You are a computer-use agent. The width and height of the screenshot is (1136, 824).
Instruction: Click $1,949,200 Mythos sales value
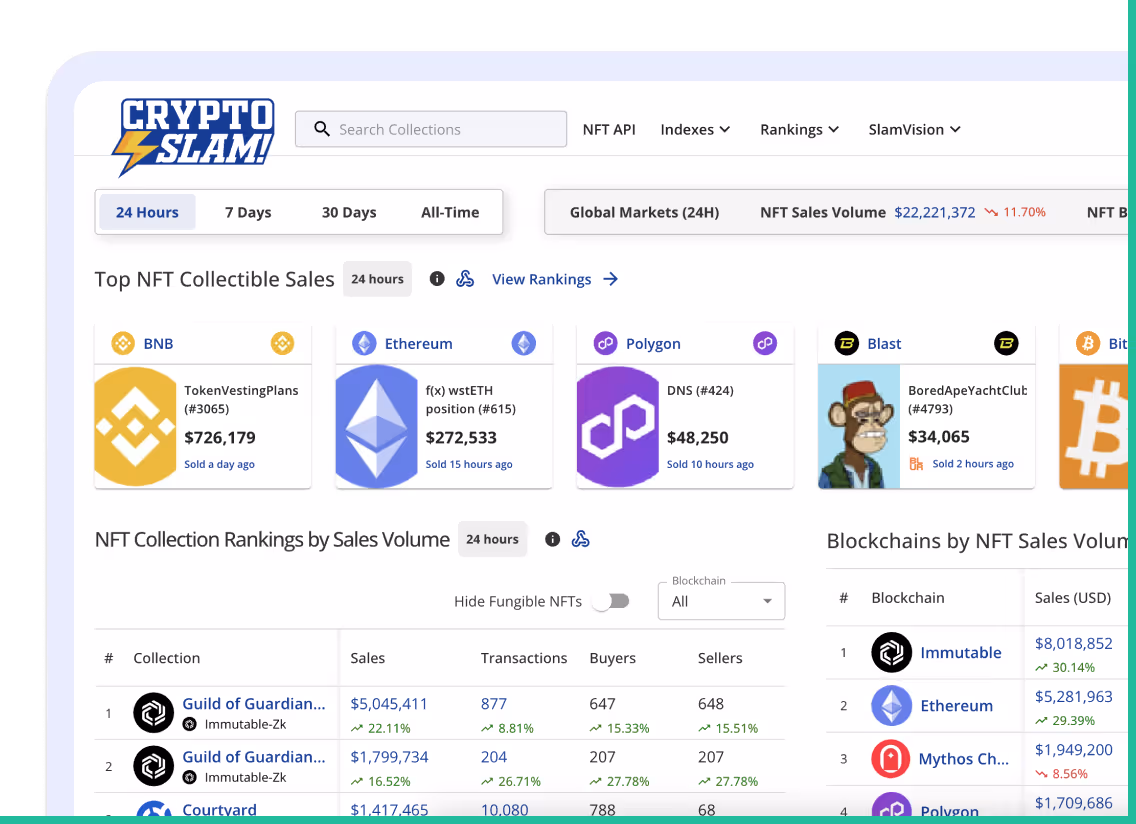pos(1074,749)
